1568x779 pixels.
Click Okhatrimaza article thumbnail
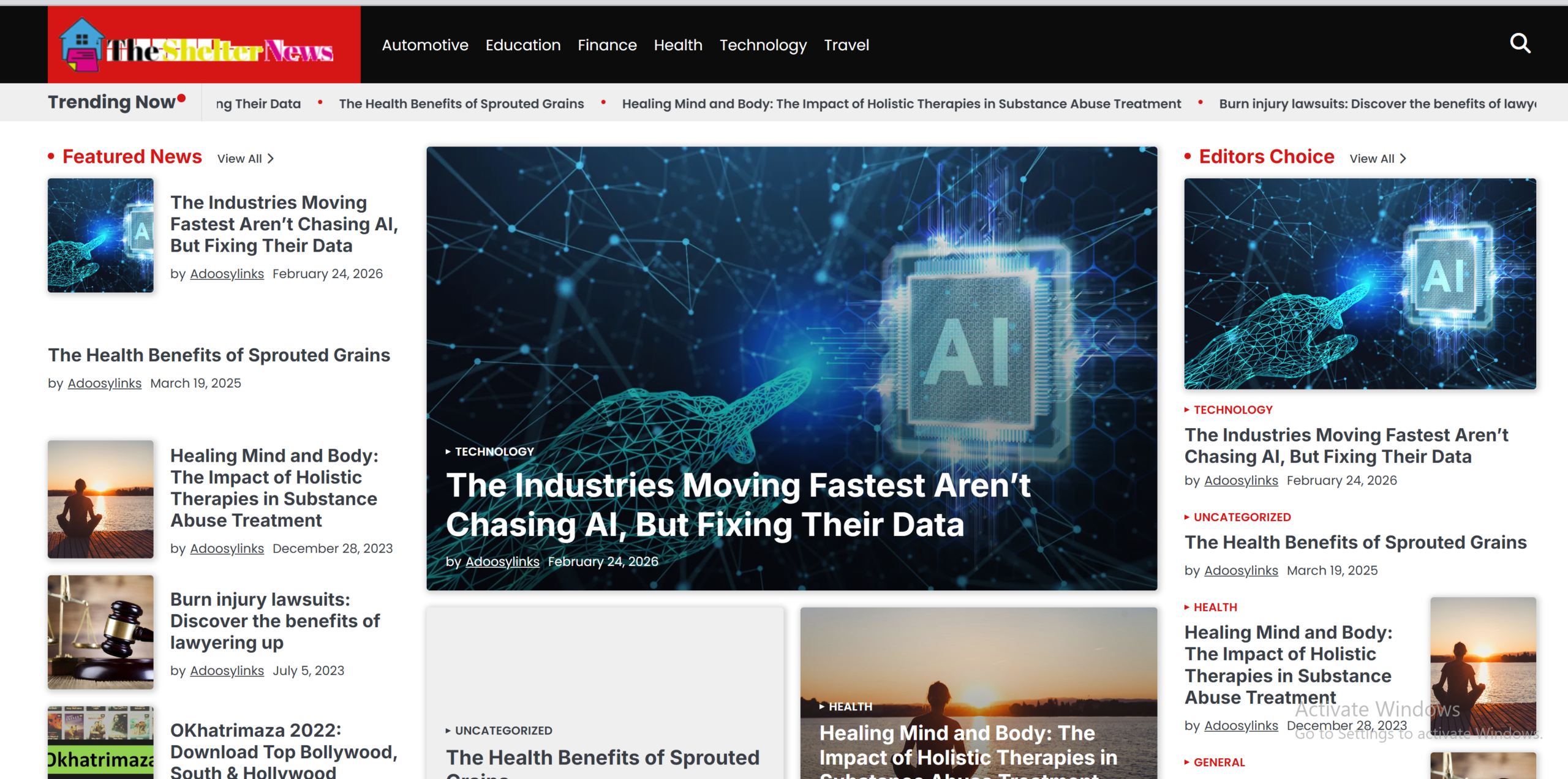click(x=101, y=743)
